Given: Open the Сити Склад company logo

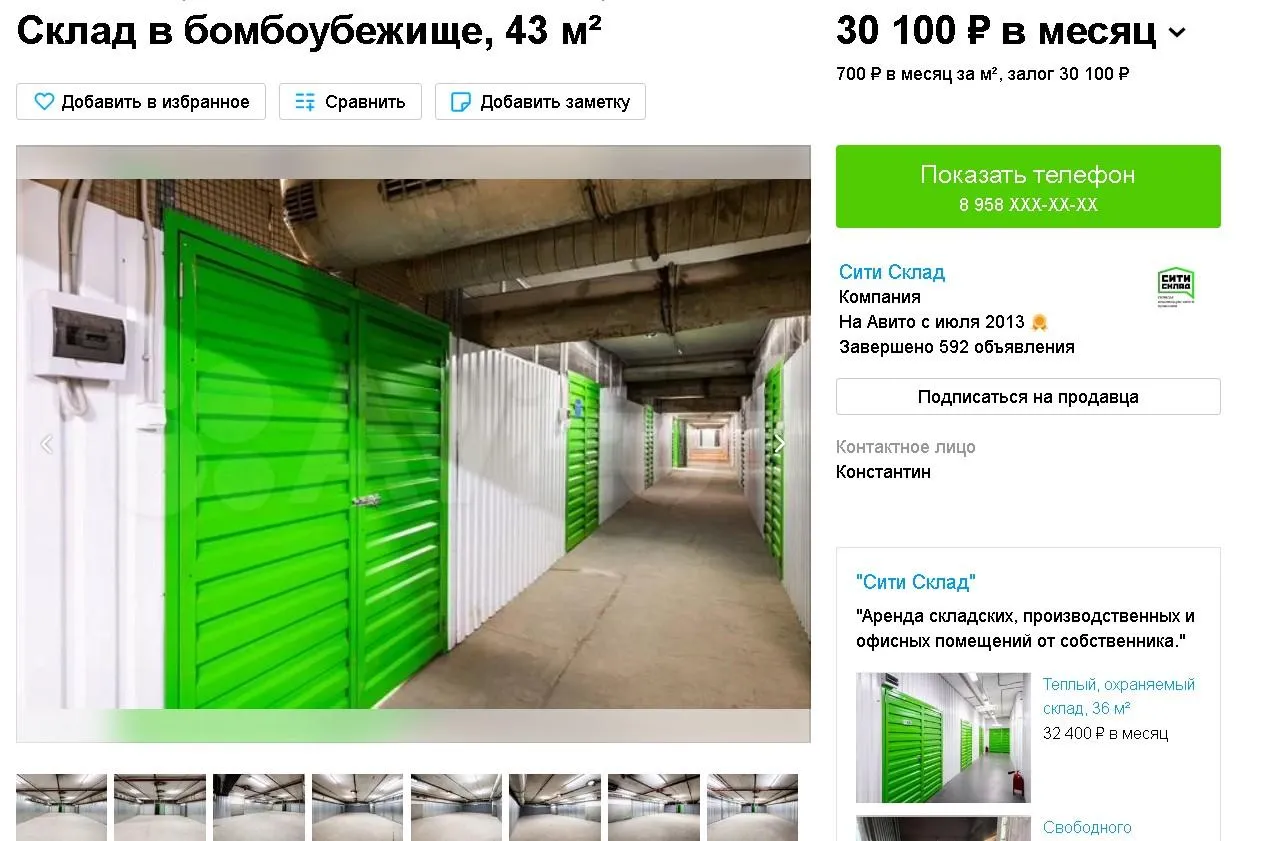Looking at the screenshot, I should (1176, 287).
